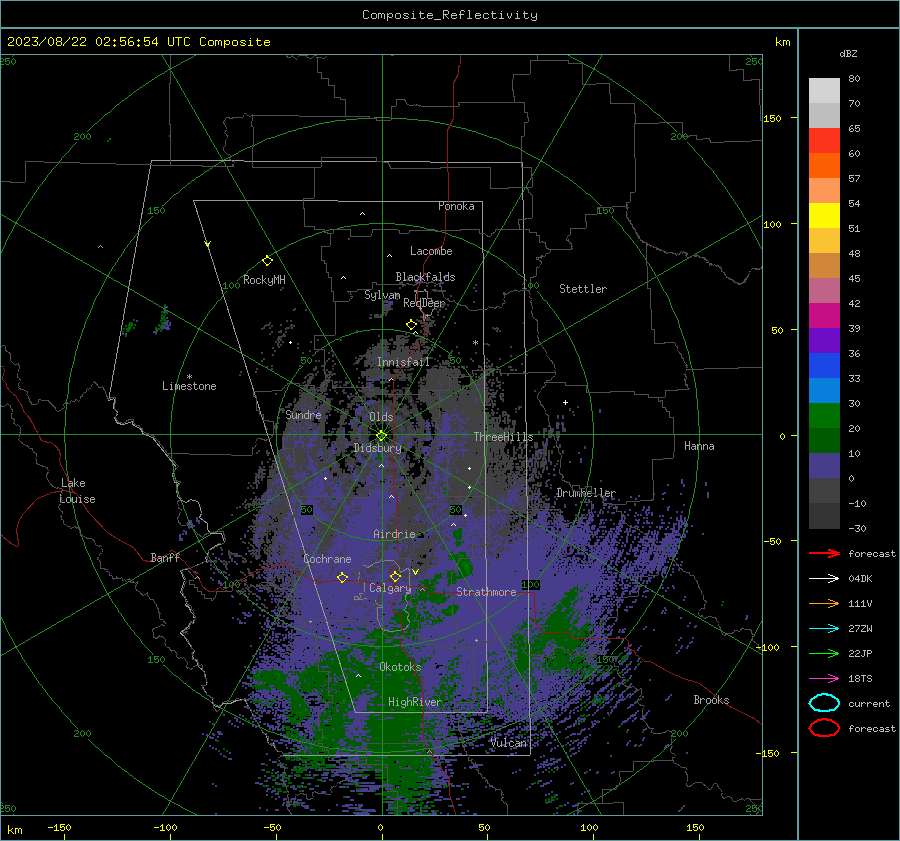Click the Banff town label
Viewport: 900px width, 841px height.
coord(165,557)
